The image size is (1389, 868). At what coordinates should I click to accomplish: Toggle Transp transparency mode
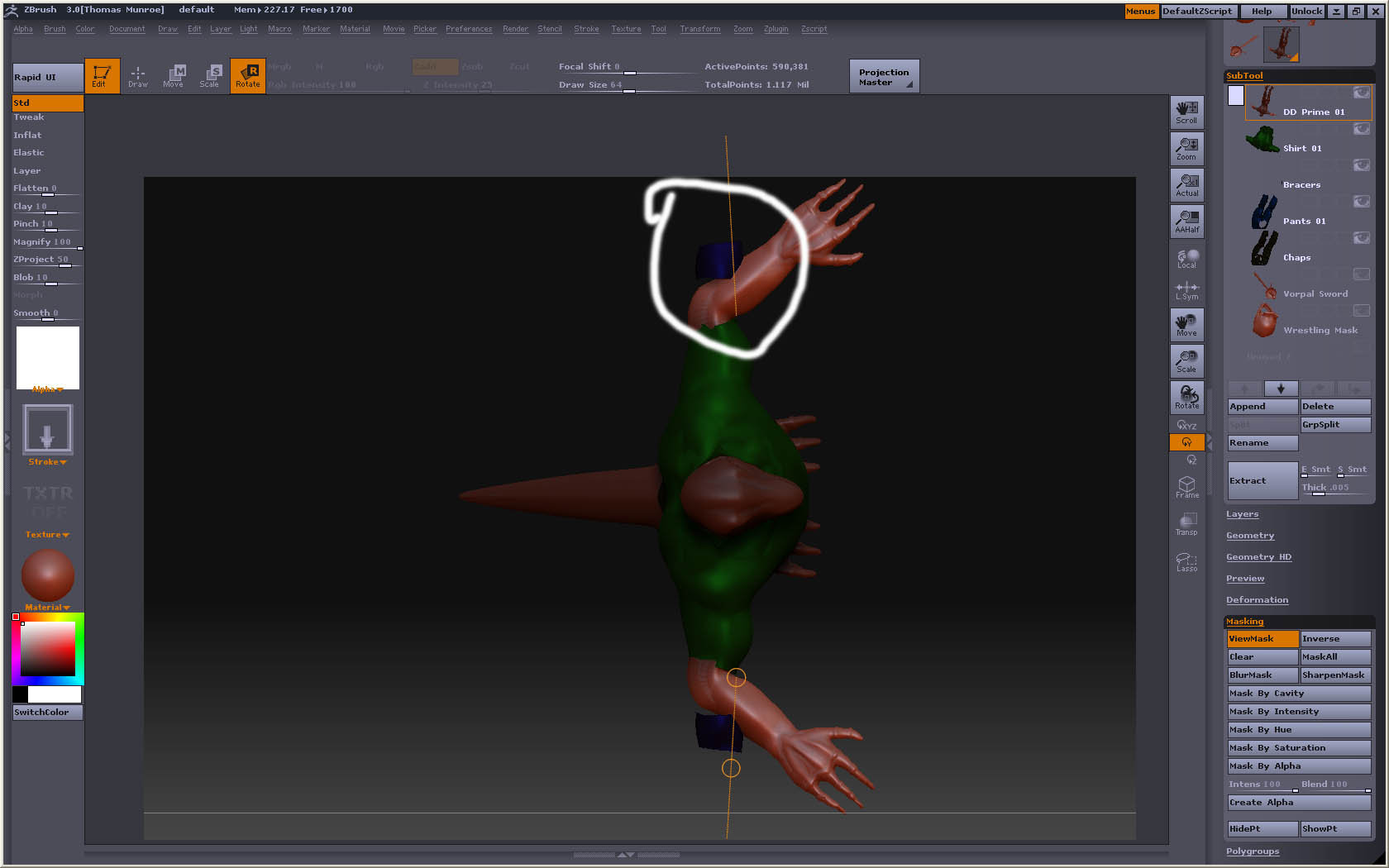click(x=1186, y=523)
